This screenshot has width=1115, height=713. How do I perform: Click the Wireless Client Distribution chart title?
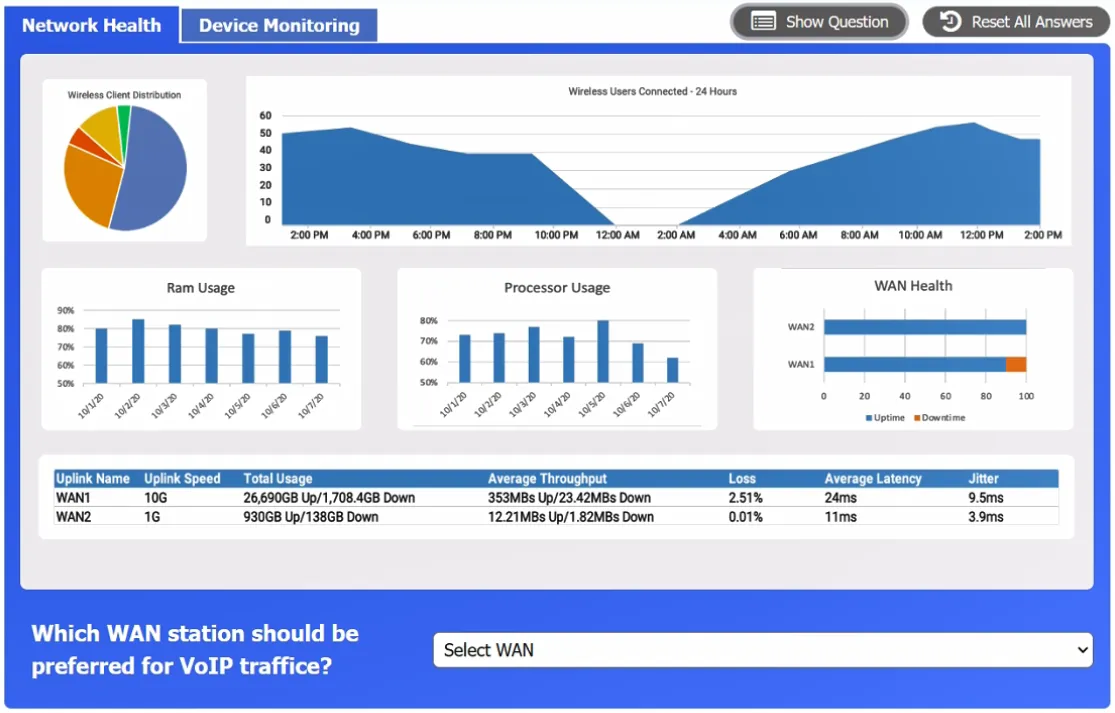[124, 95]
